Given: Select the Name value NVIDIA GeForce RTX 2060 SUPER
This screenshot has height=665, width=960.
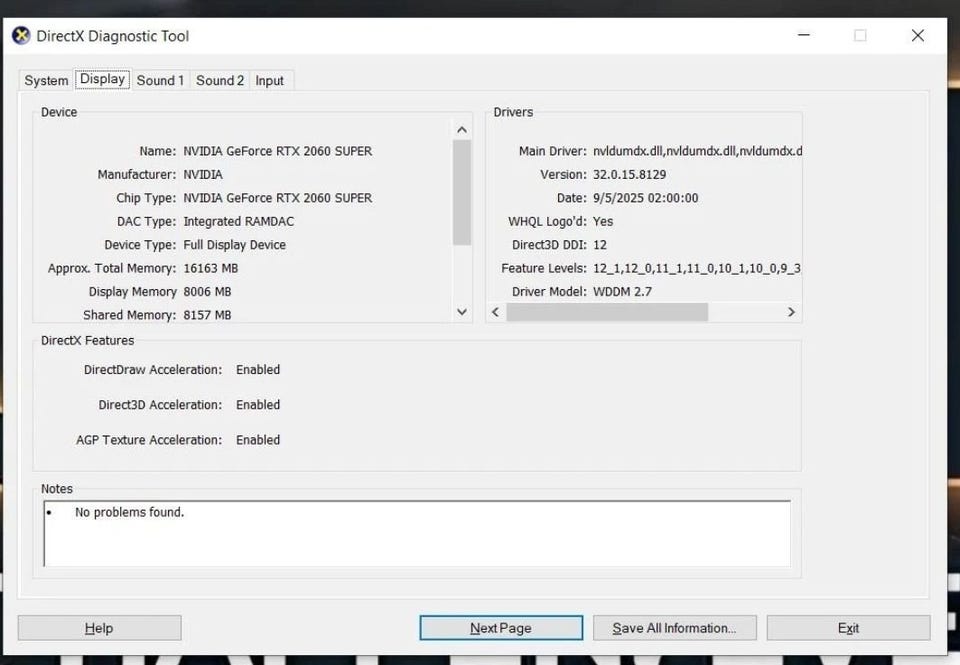Looking at the screenshot, I should tap(277, 151).
